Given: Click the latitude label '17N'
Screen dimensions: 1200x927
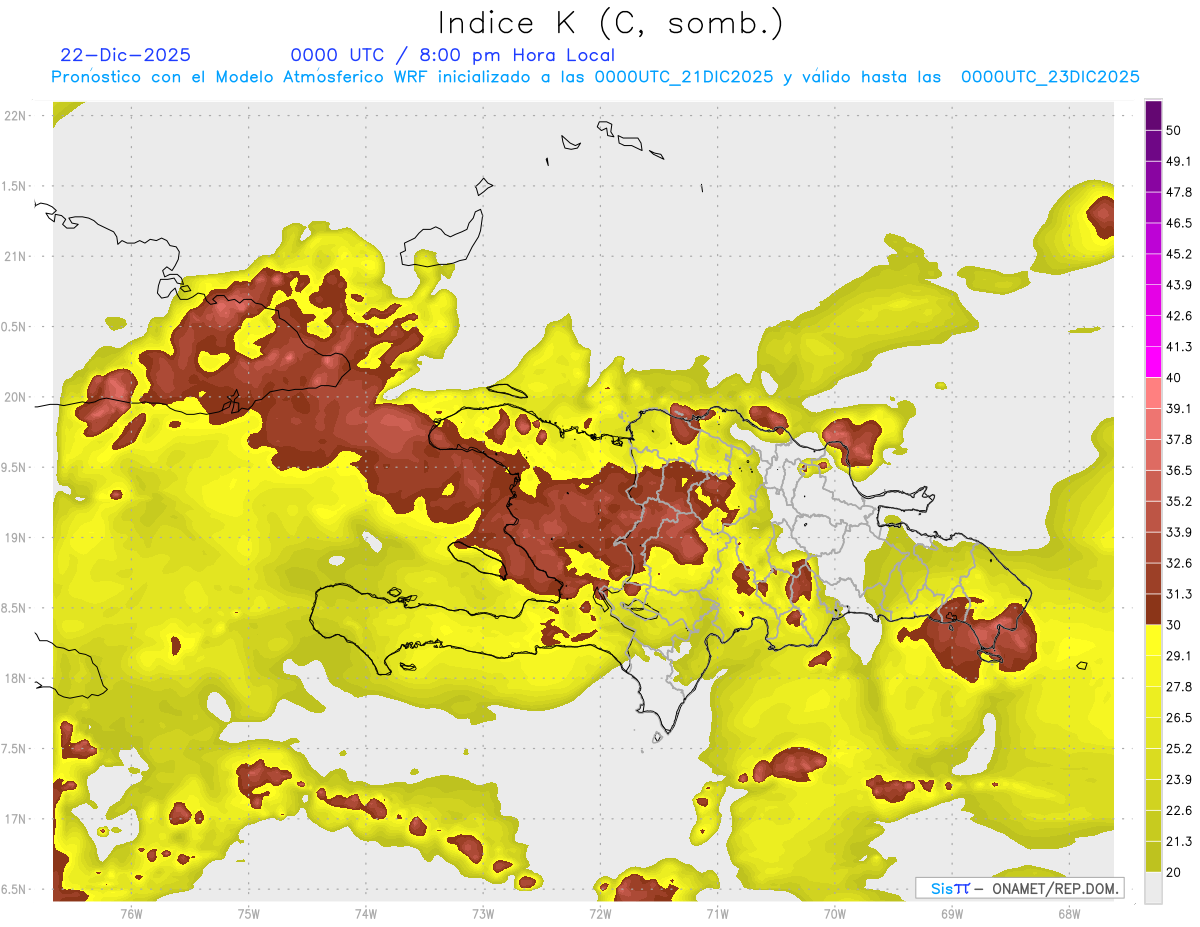Looking at the screenshot, I should click(x=15, y=819).
